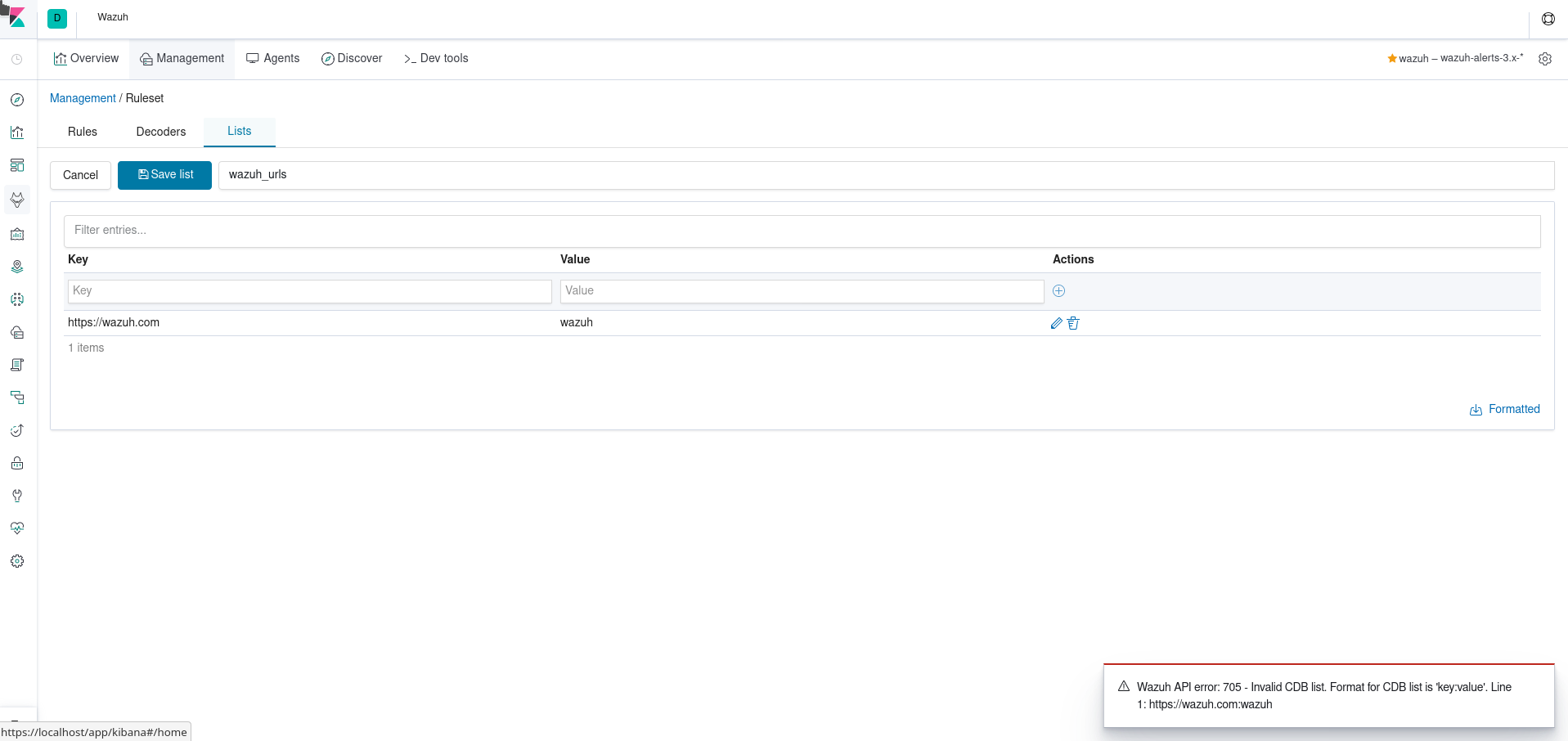This screenshot has height=741, width=1568.
Task: Click the Filter entries search field
Action: pos(327,231)
